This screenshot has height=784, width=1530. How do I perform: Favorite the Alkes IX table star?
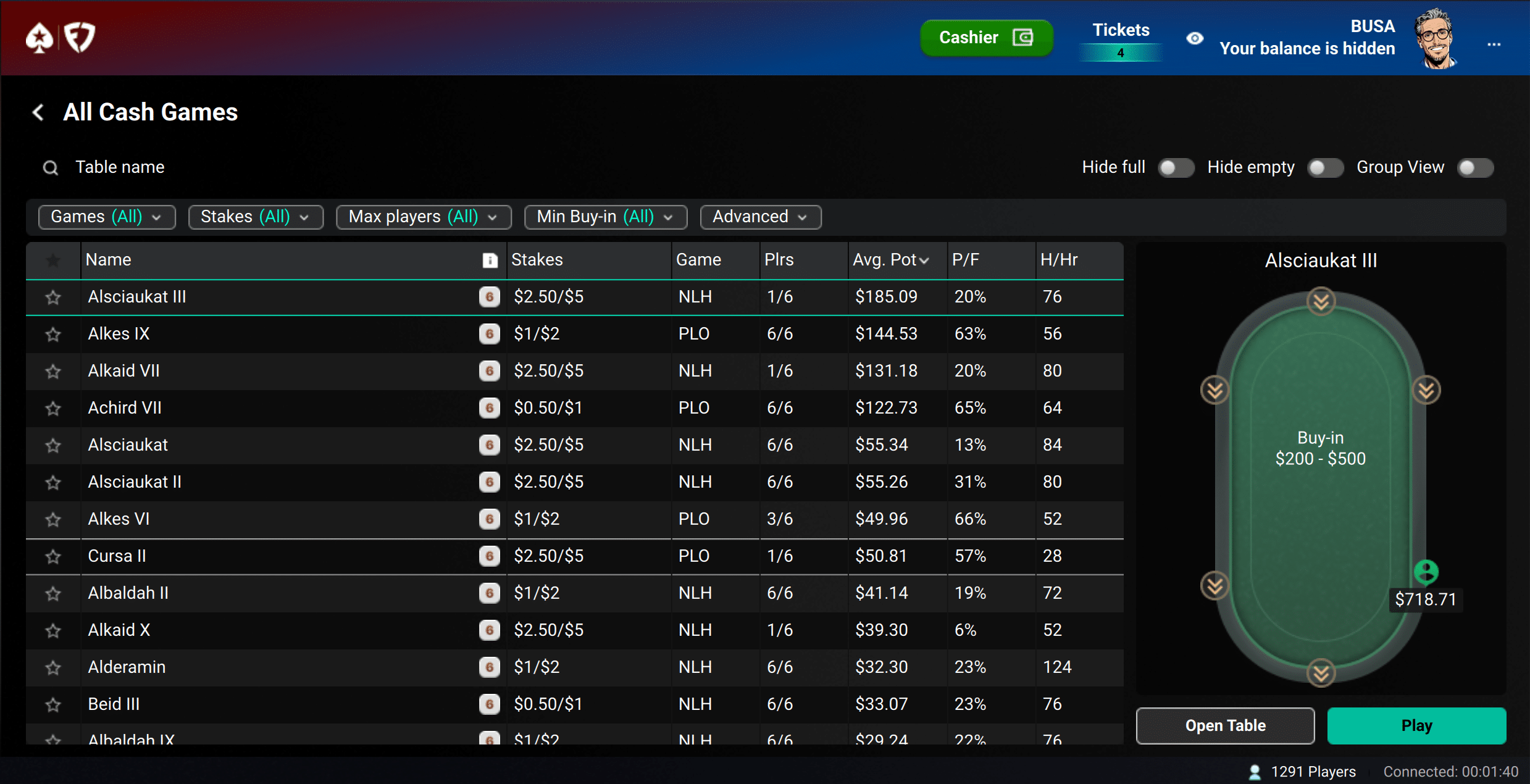pos(53,334)
